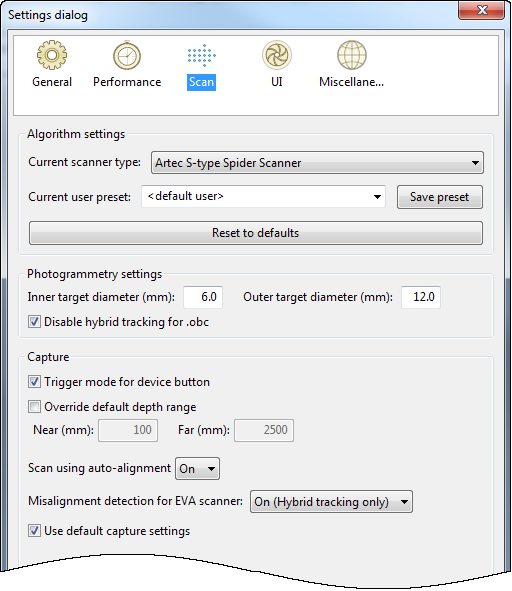Click Reset to defaults button
The width and height of the screenshot is (512, 591).
click(x=256, y=233)
